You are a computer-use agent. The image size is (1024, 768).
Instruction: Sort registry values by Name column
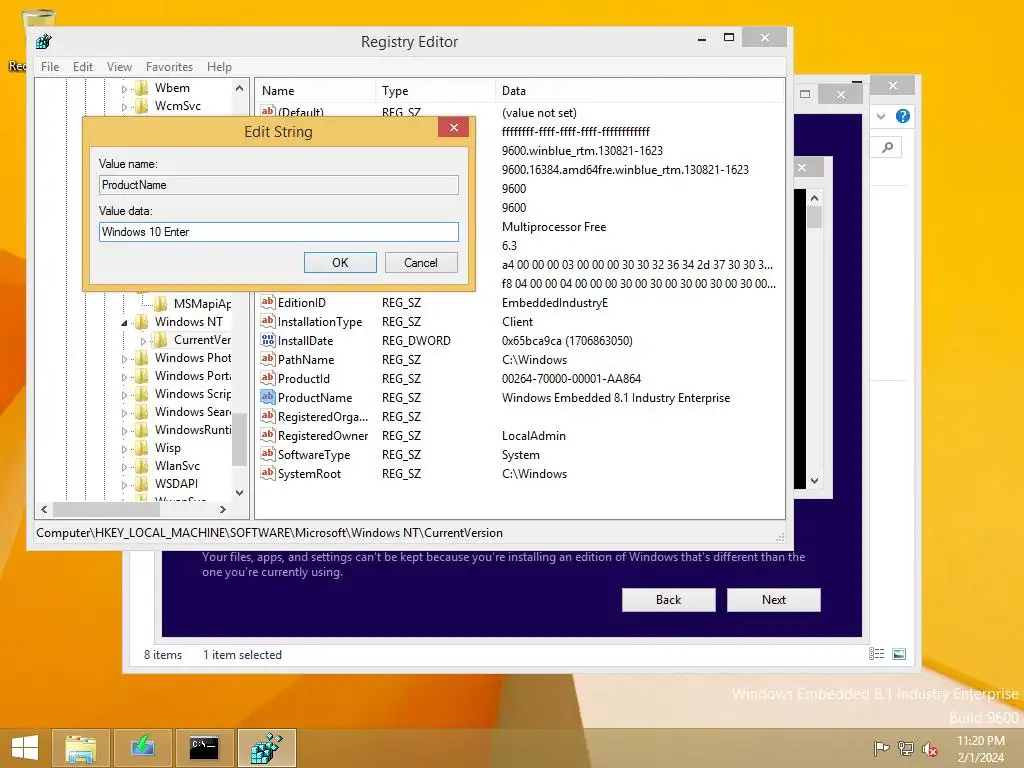click(x=315, y=91)
